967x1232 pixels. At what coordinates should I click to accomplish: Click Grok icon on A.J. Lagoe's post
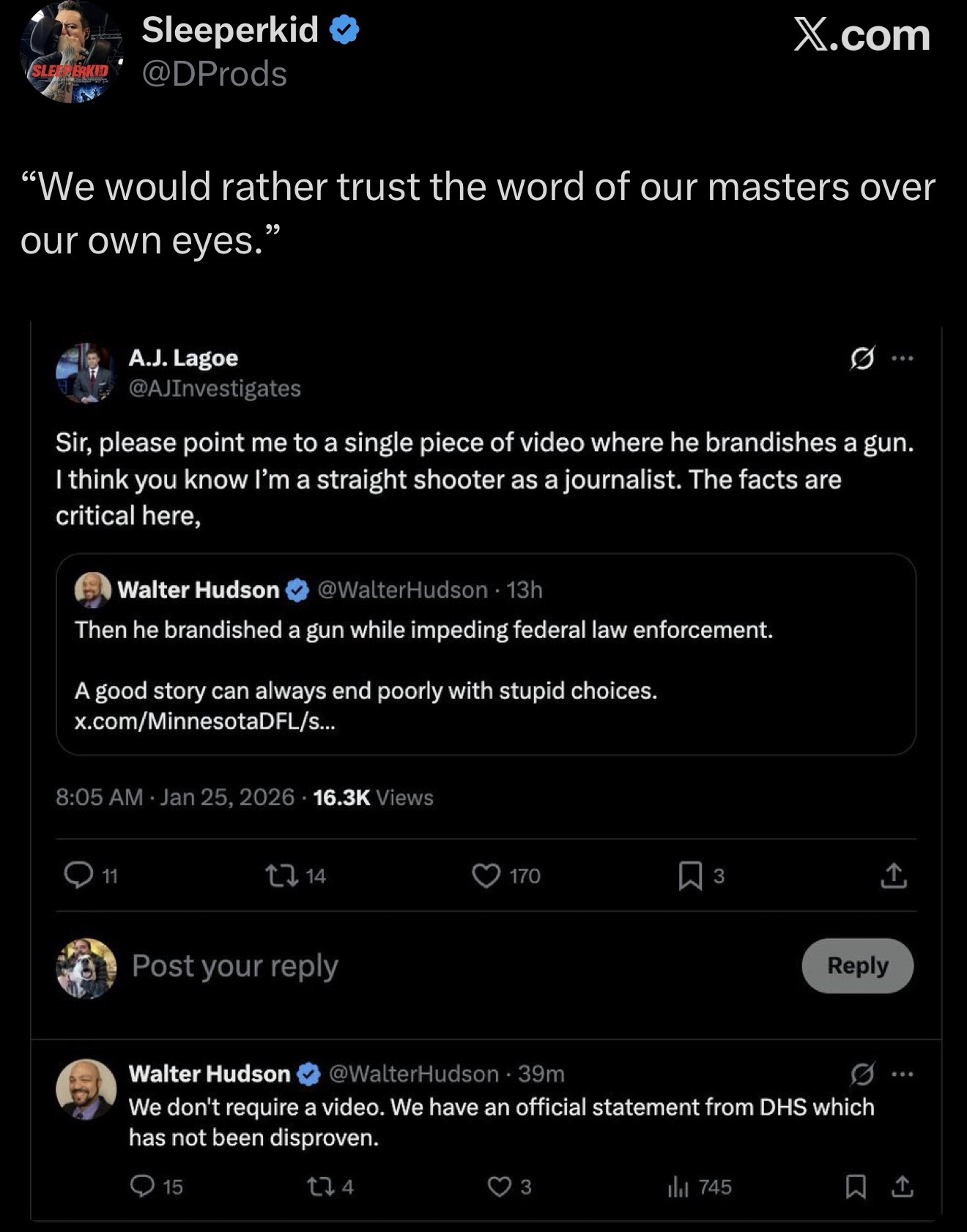[862, 358]
